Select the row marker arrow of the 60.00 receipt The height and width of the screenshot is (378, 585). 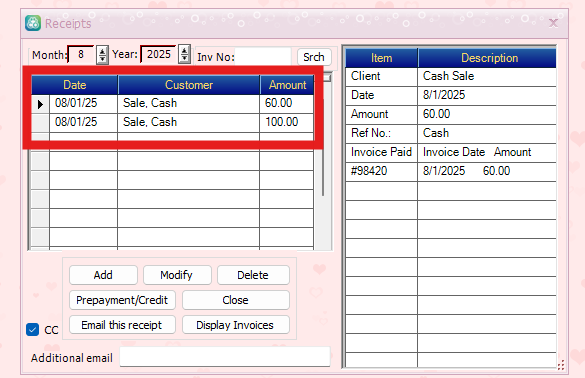(x=40, y=104)
